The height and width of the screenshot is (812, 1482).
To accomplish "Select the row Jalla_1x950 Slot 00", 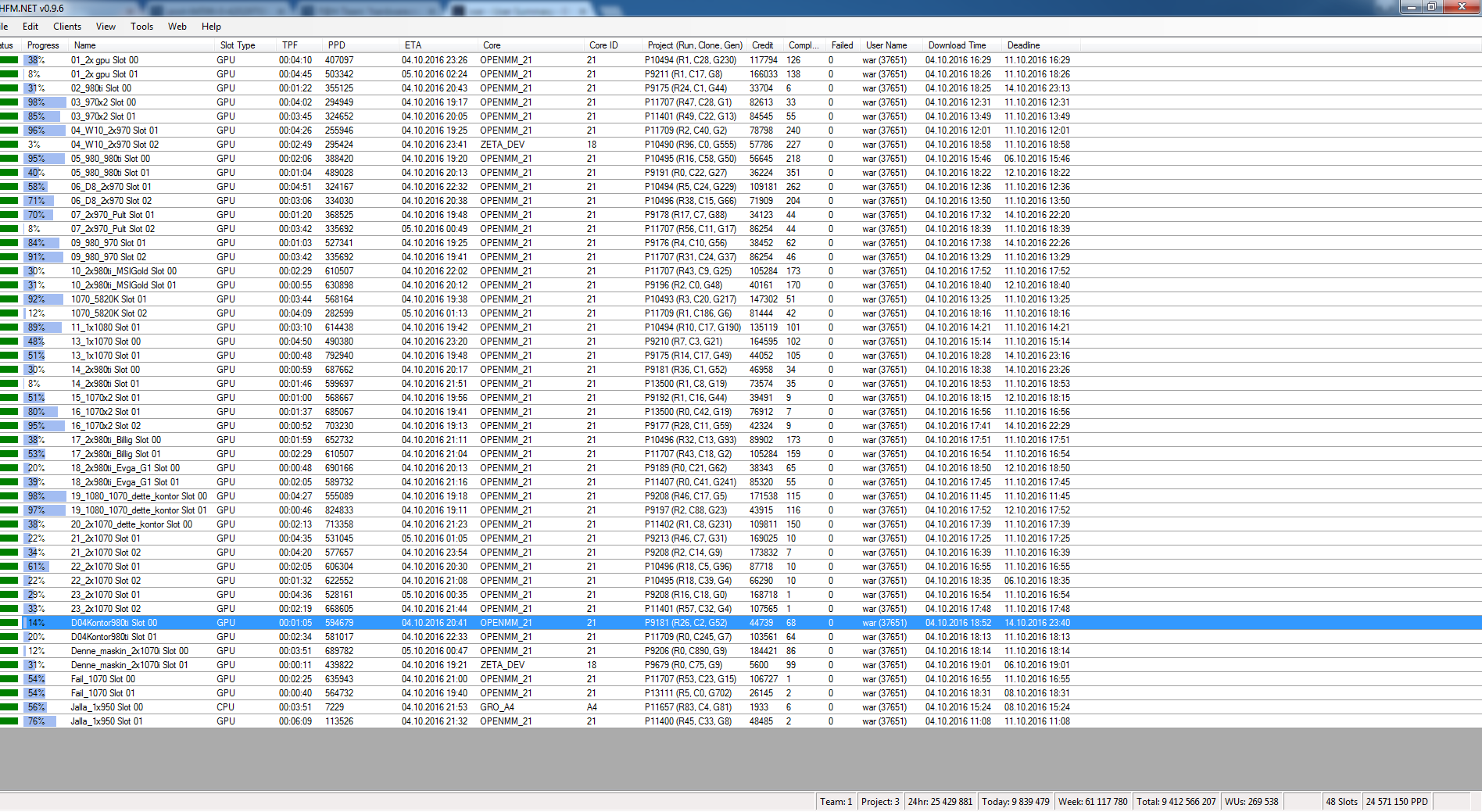I will 741,707.
